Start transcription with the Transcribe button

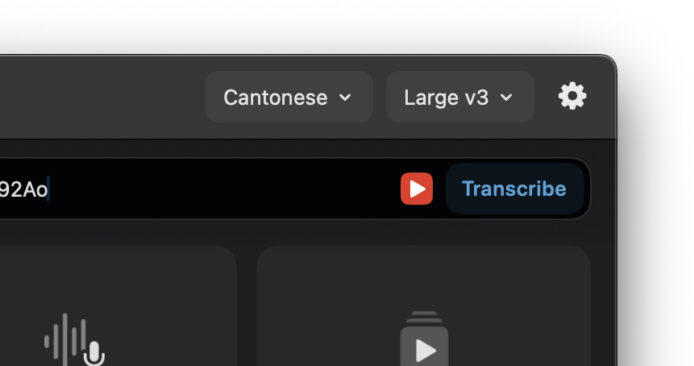coord(514,189)
